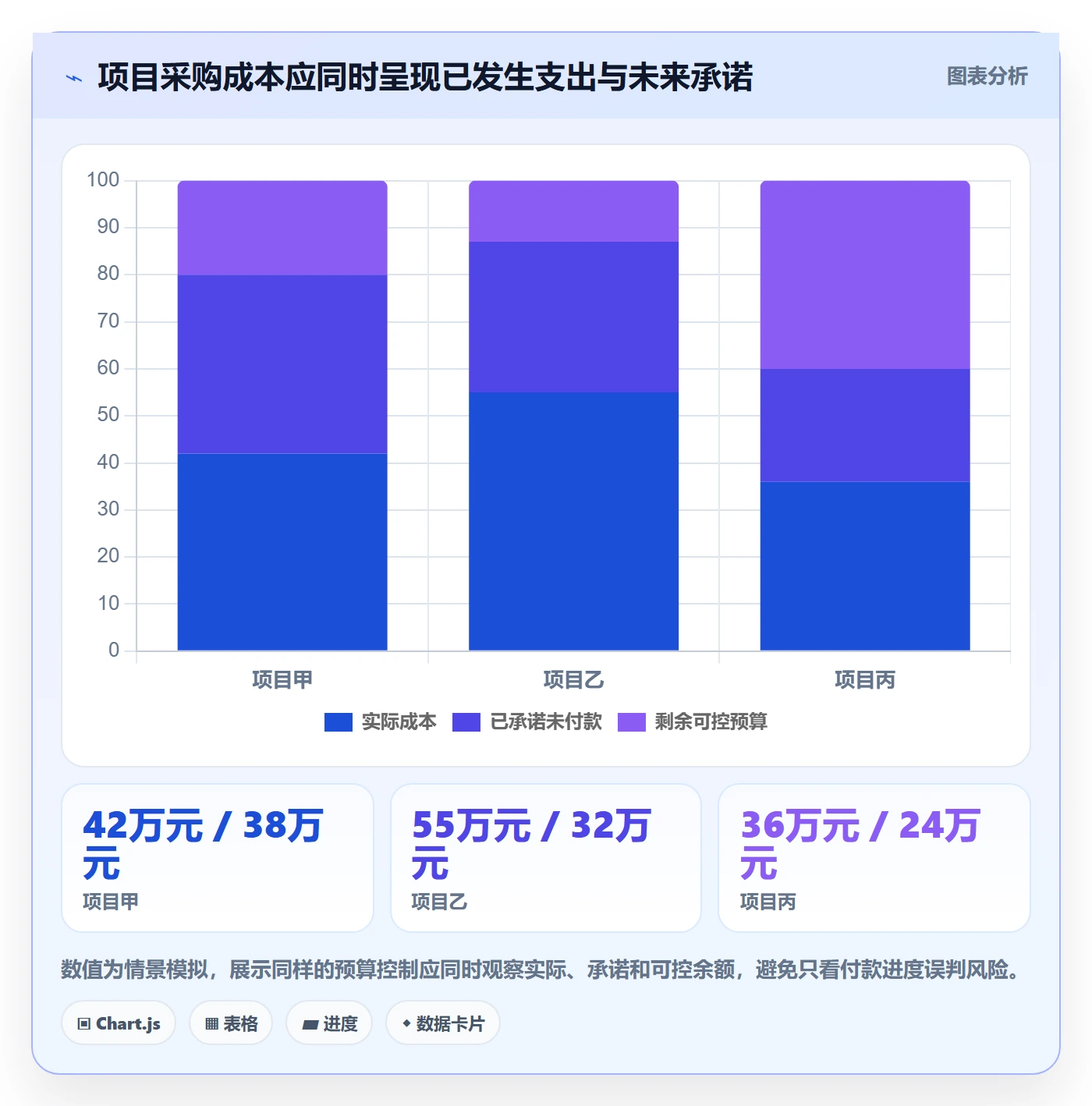Image resolution: width=1092 pixels, height=1106 pixels.
Task: Toggle the 已承诺未付款 legend swatch
Action: [x=466, y=722]
